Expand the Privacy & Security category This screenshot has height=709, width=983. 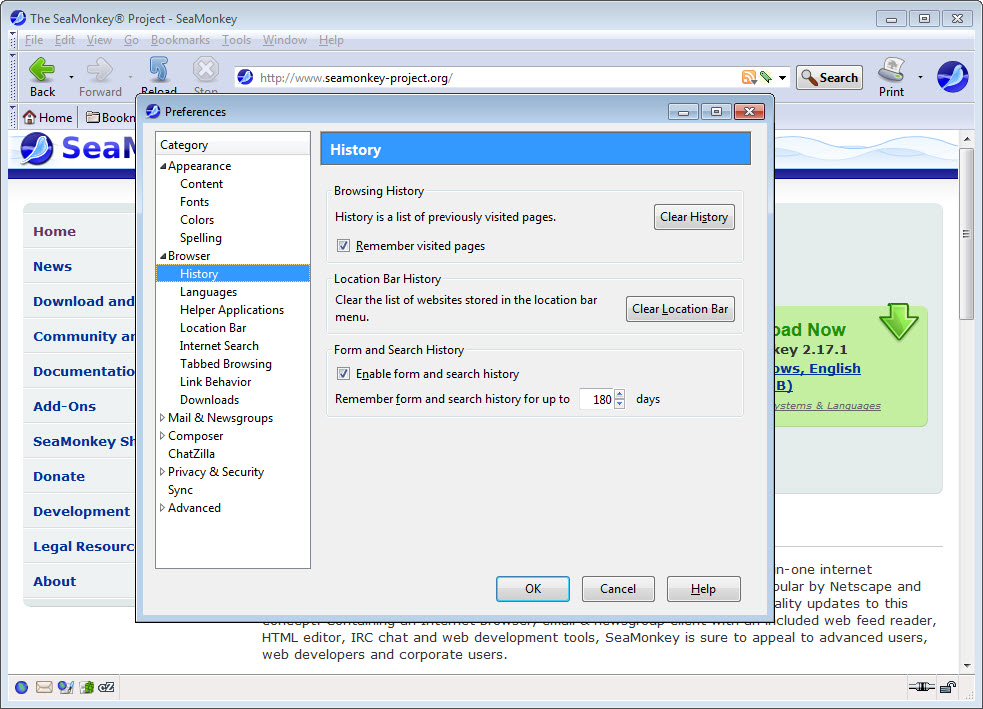162,471
